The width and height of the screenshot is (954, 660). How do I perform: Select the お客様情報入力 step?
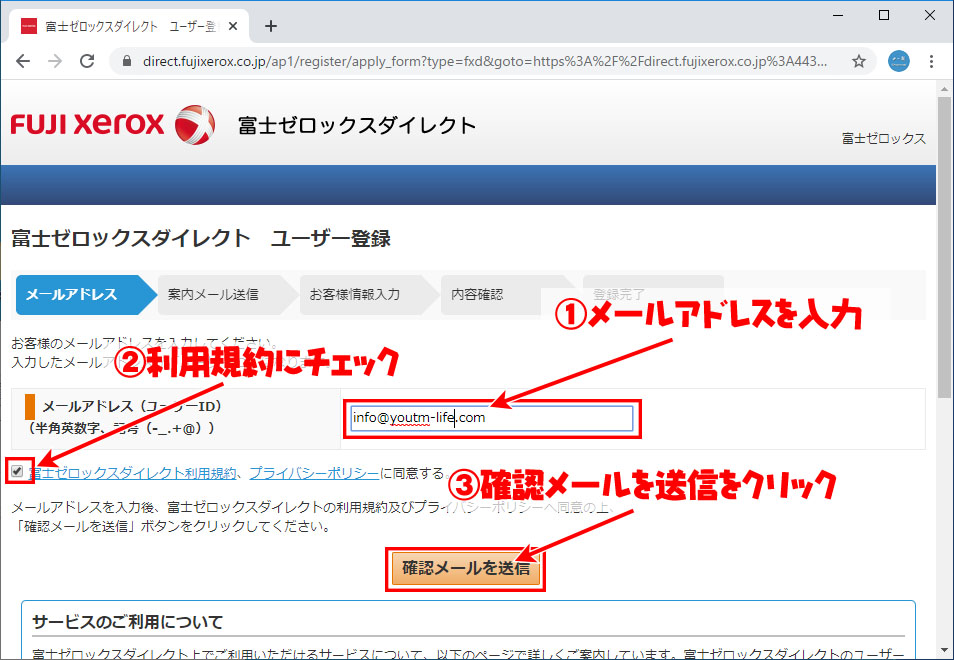368,295
